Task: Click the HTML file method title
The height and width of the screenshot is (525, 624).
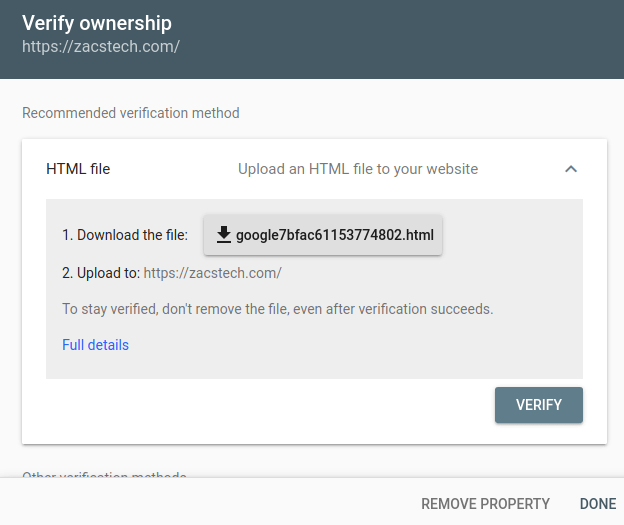Action: (x=78, y=169)
